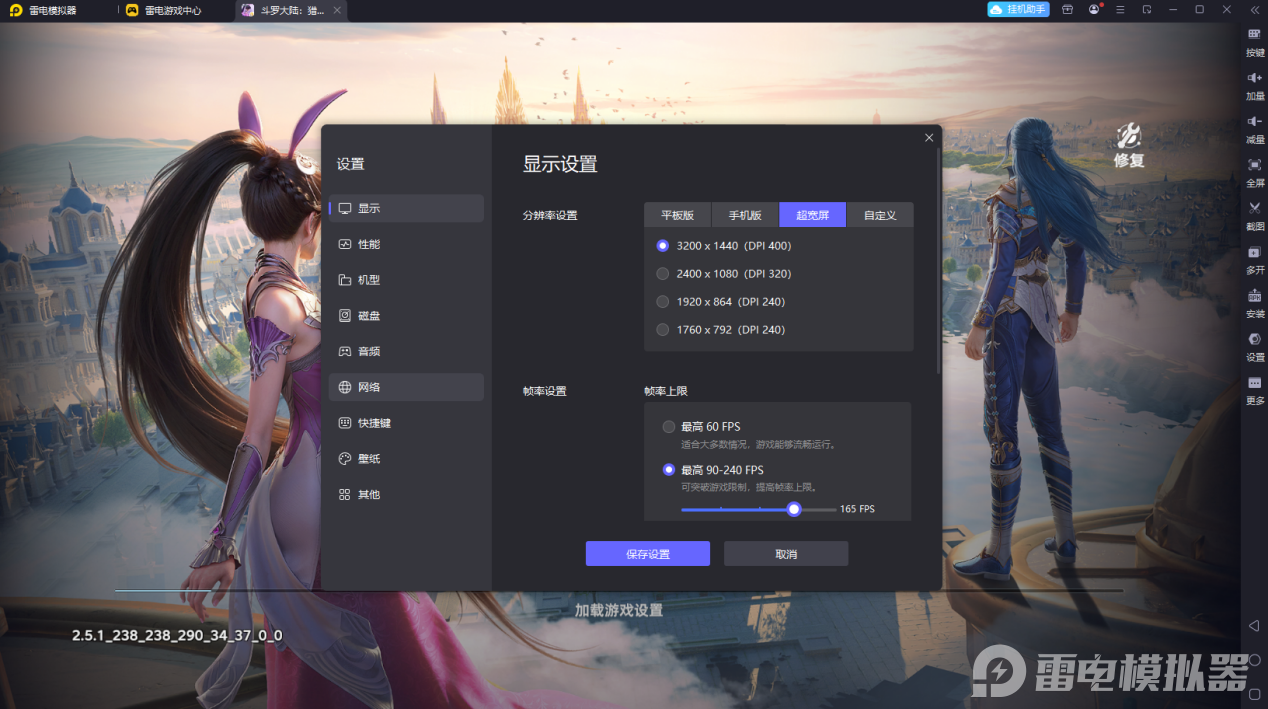Select 显示 settings category
The height and width of the screenshot is (709, 1268).
click(406, 208)
